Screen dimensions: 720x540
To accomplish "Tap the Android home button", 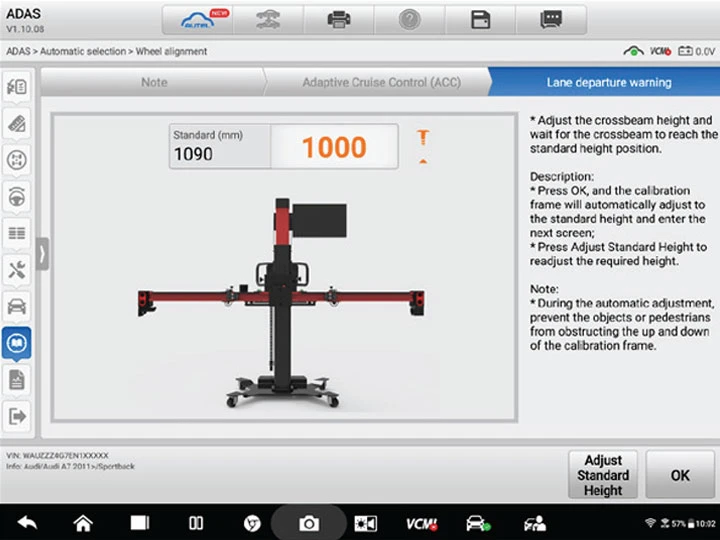I will click(x=83, y=522).
